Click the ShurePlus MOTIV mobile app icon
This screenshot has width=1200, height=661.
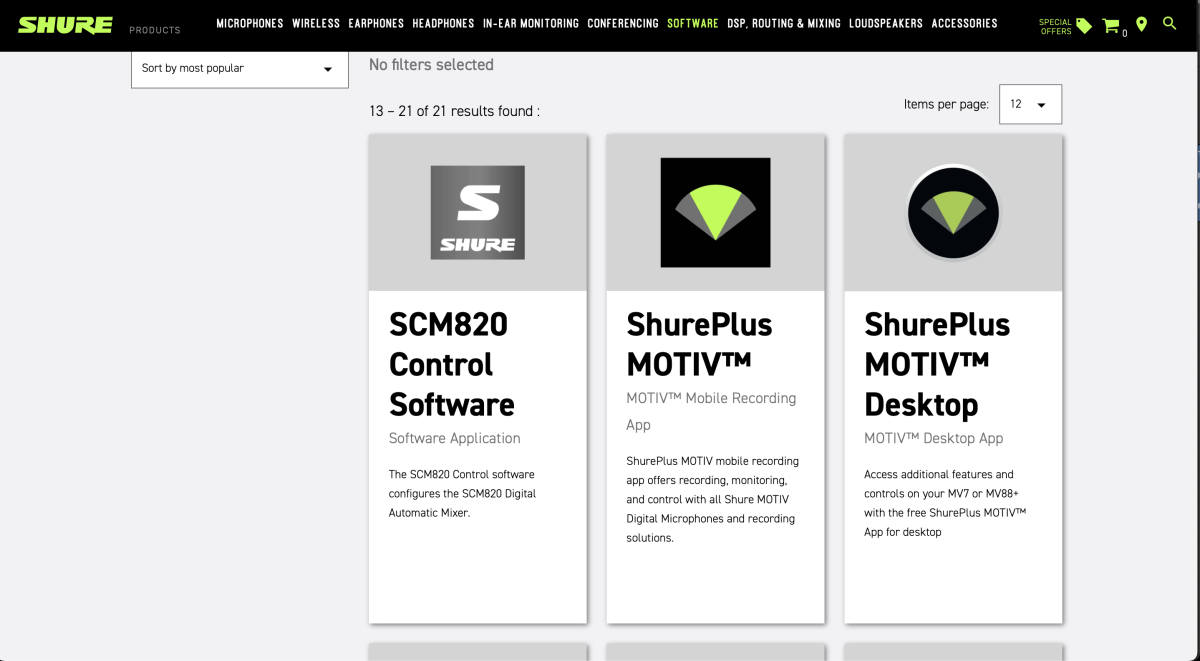pyautogui.click(x=715, y=212)
